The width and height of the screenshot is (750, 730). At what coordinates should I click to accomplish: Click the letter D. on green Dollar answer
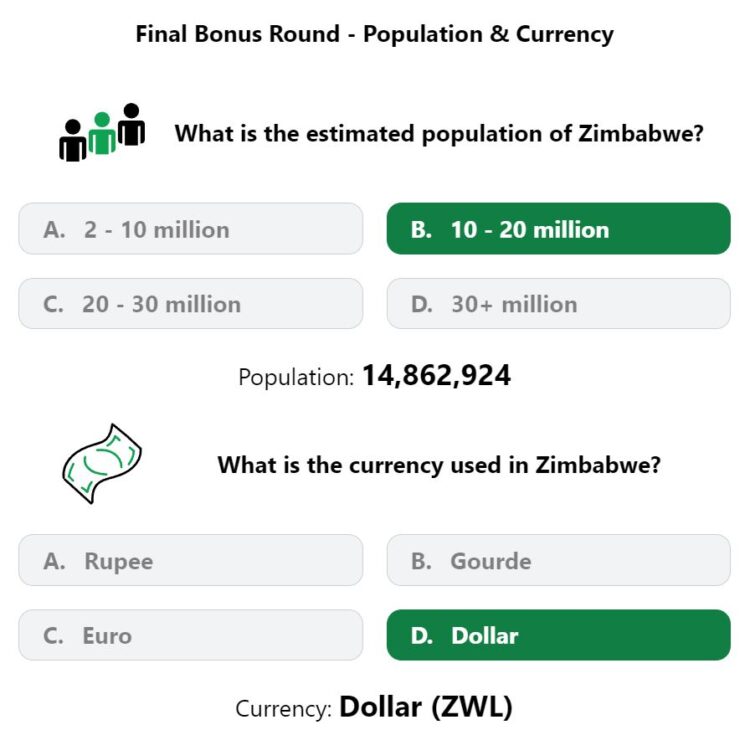point(421,636)
